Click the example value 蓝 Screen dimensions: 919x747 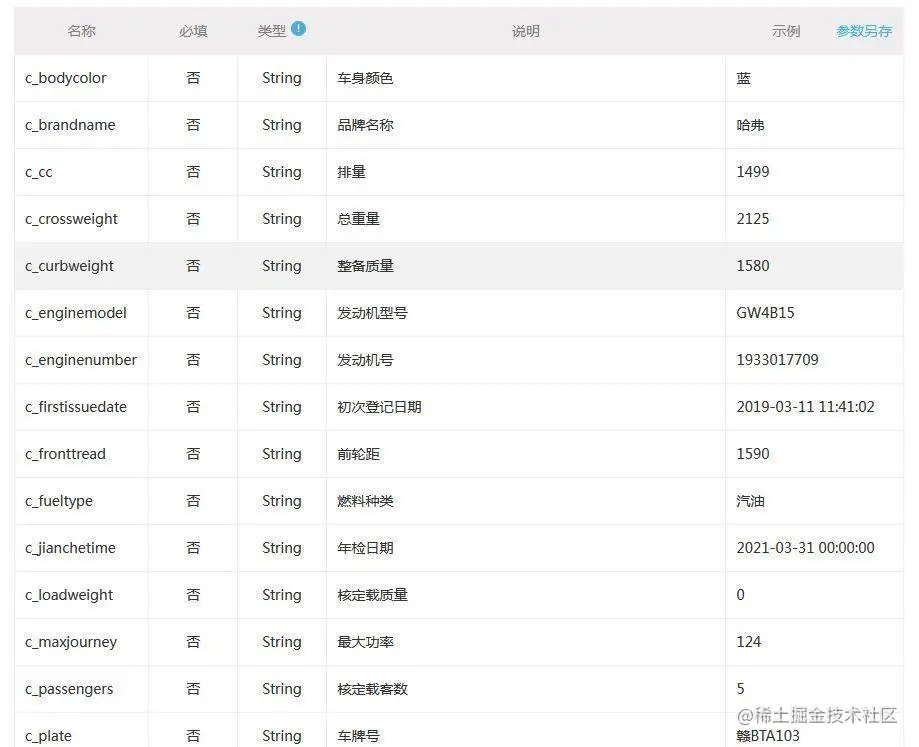pos(744,78)
